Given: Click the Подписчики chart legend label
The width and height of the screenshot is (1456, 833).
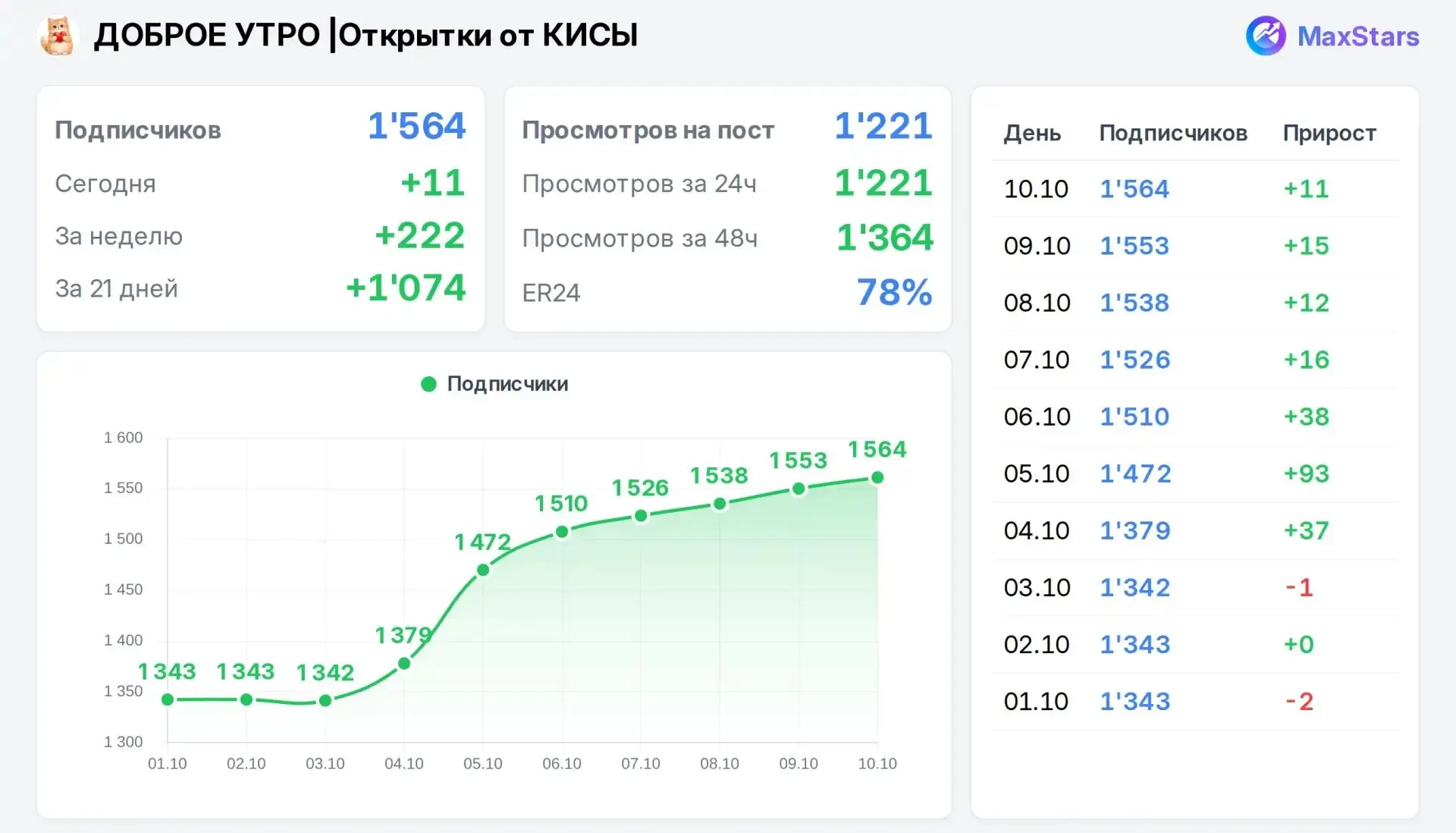Looking at the screenshot, I should coord(507,384).
